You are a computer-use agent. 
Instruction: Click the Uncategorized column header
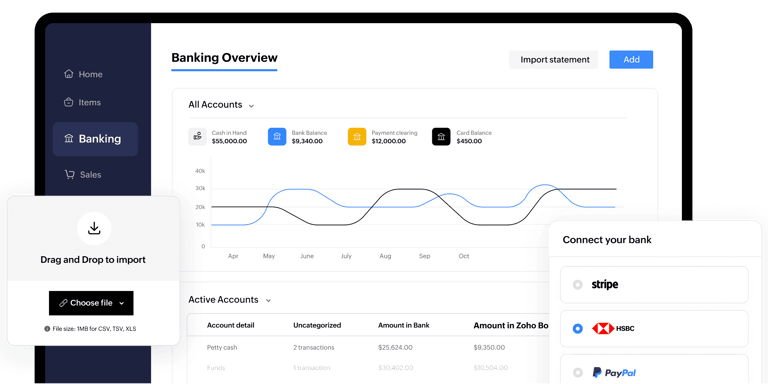[x=317, y=325]
